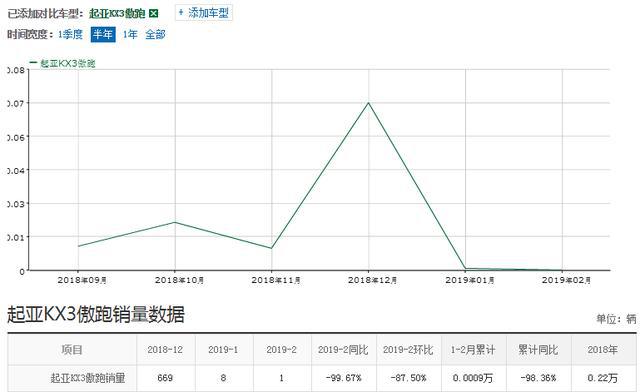The height and width of the screenshot is (392, 640).
Task: Click the 2019年01月 x-axis label
Action: point(470,281)
